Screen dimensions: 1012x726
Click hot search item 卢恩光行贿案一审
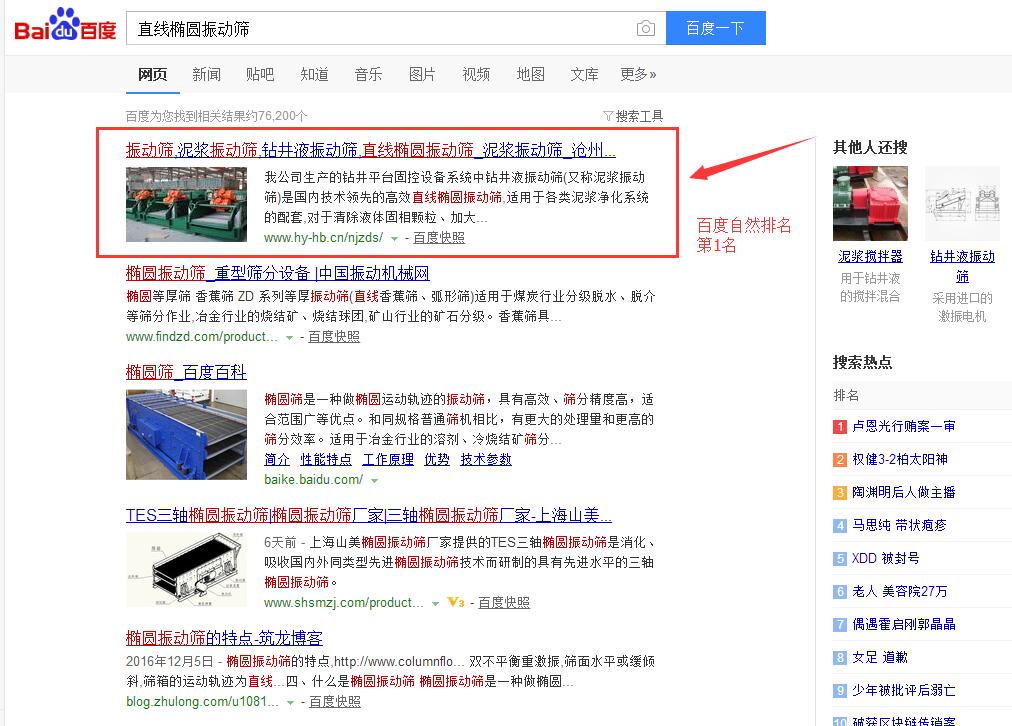[903, 426]
